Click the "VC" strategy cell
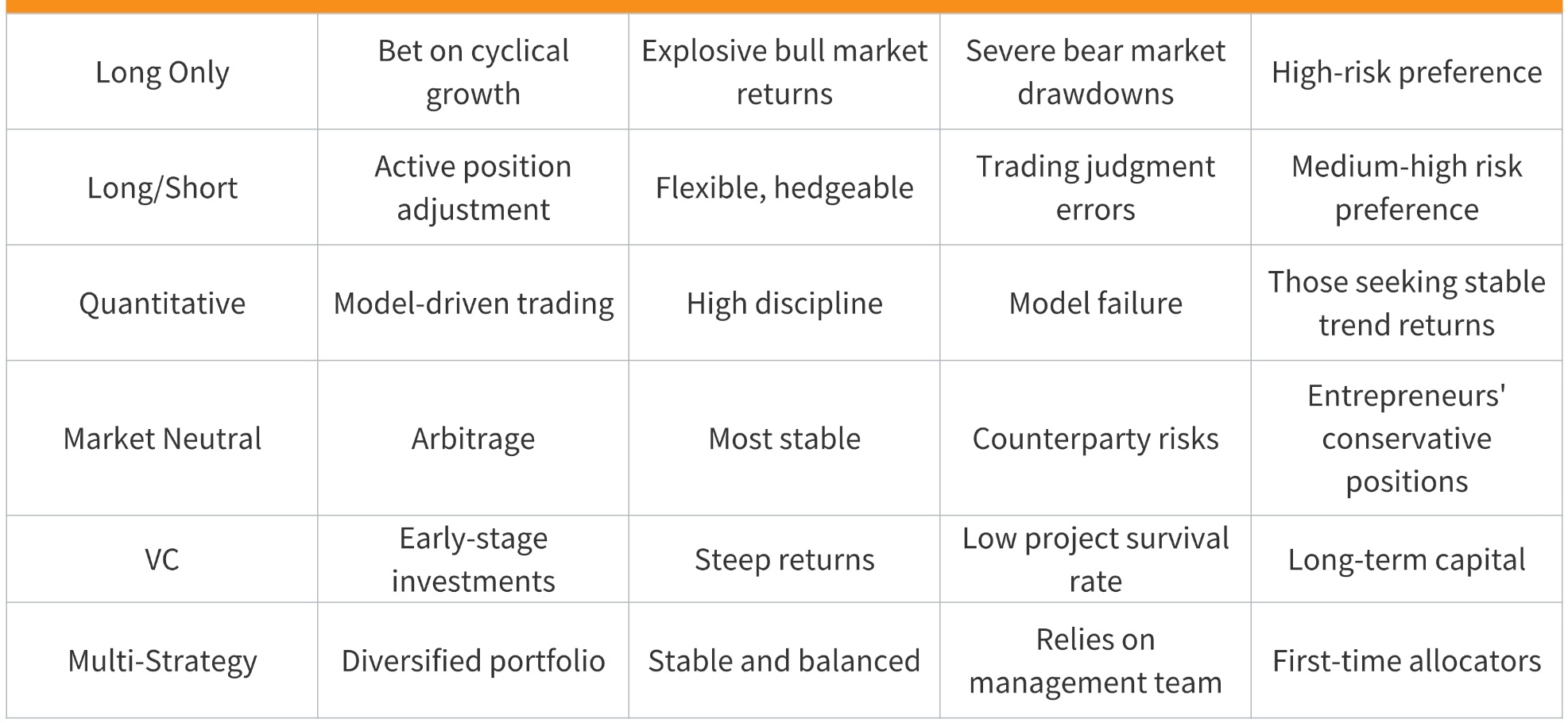Image resolution: width=1568 pixels, height=723 pixels. pyautogui.click(x=162, y=559)
